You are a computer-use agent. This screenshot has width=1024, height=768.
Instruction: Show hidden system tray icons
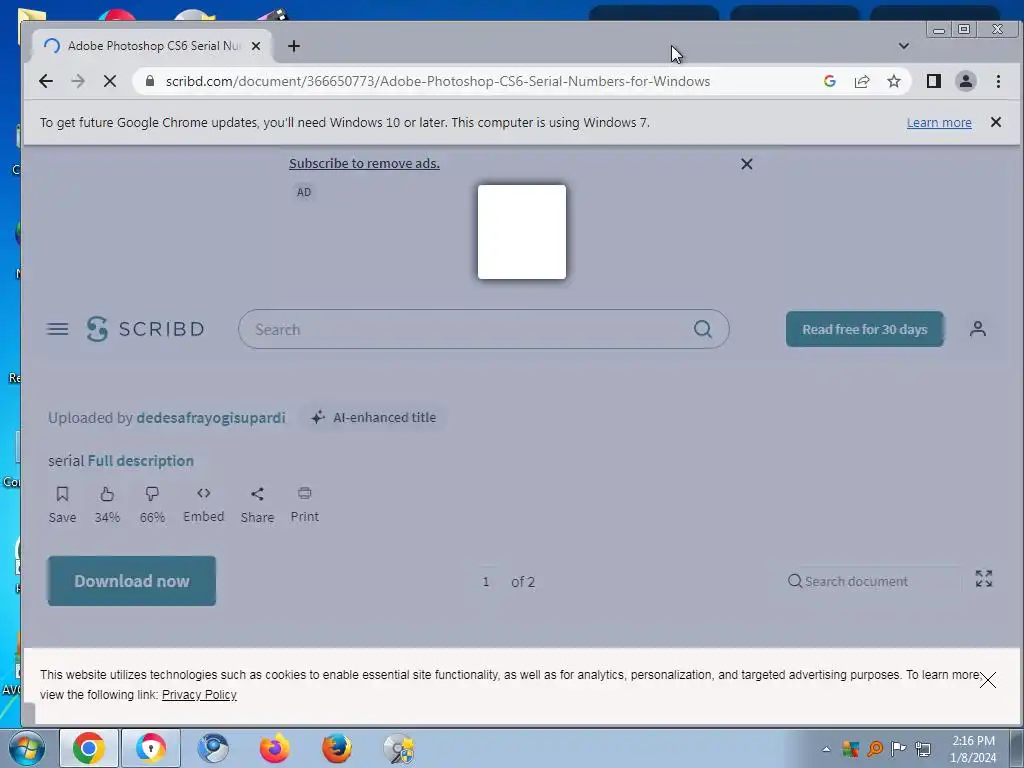(x=826, y=749)
